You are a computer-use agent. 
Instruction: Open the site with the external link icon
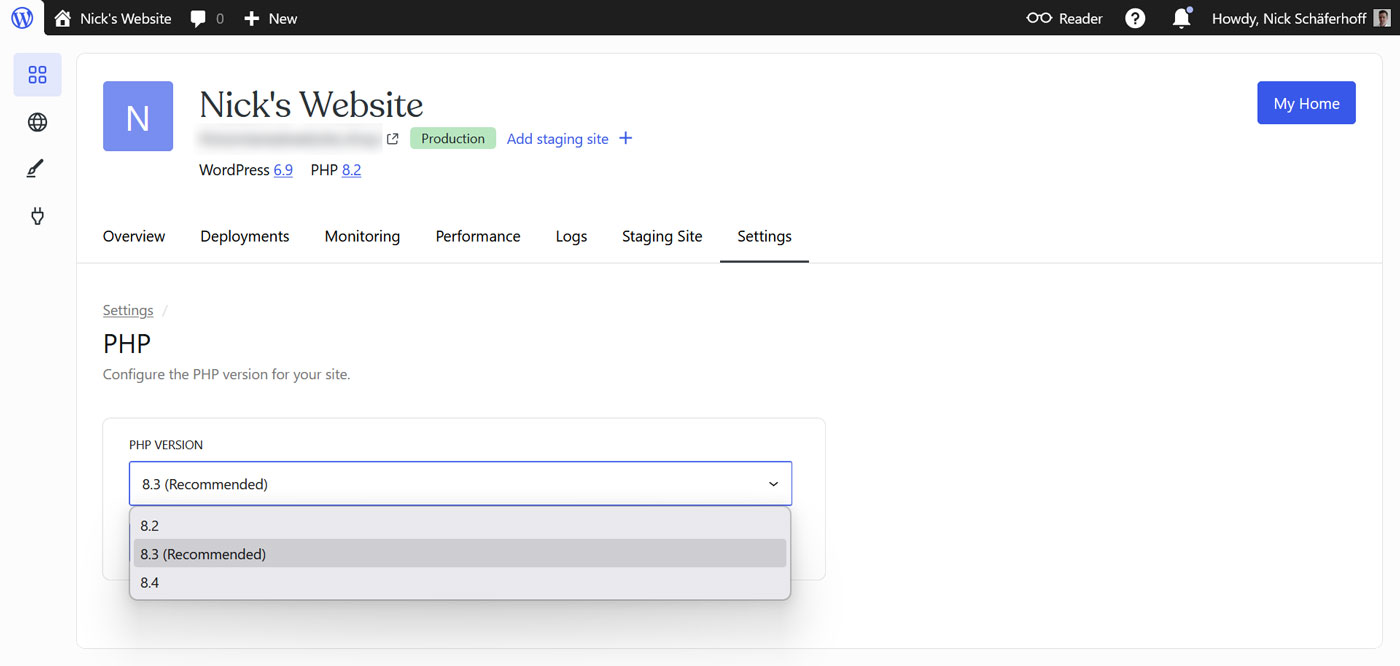tap(391, 138)
